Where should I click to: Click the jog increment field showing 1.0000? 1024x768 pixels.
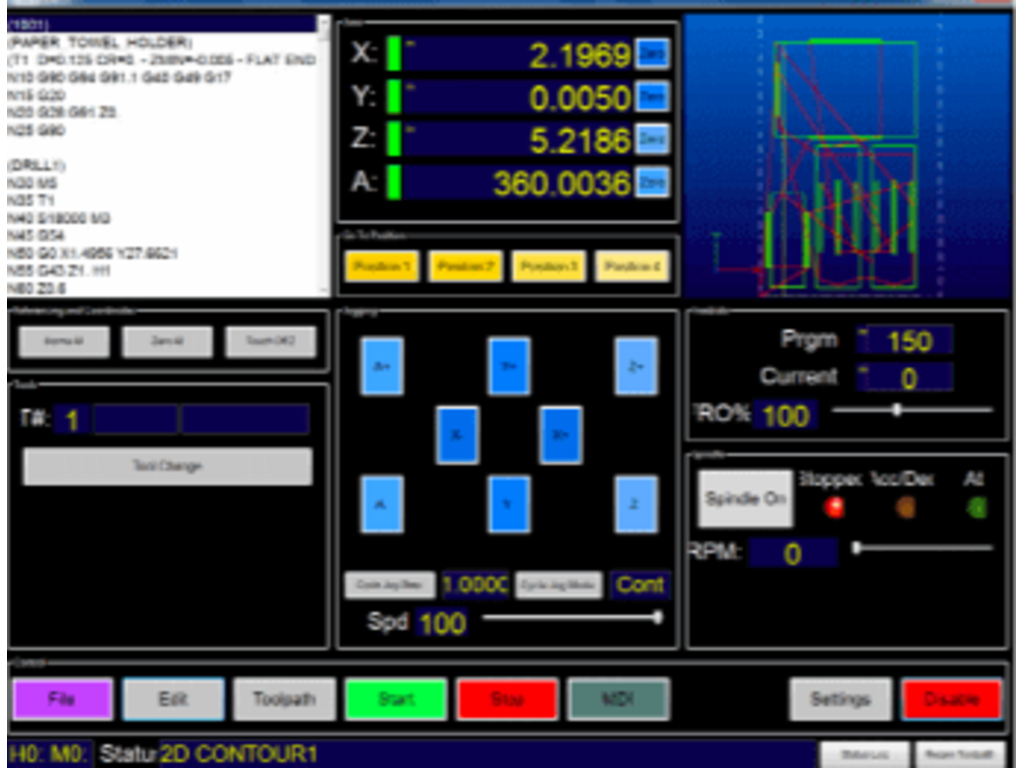(475, 585)
